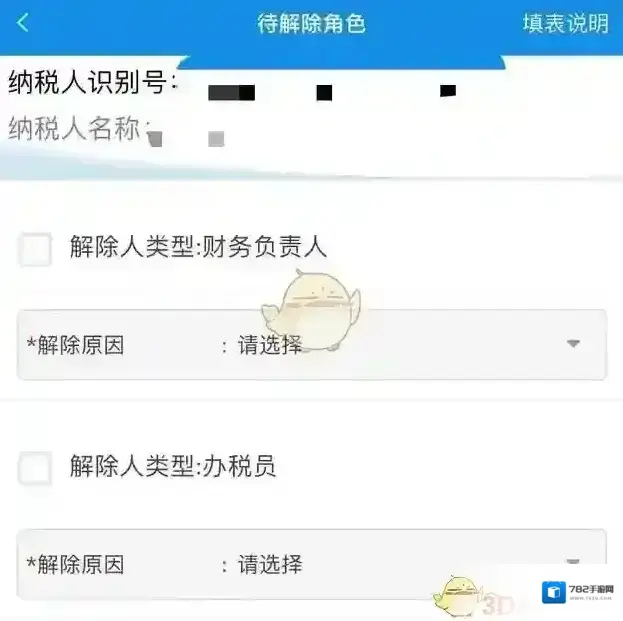Viewport: 623px width, 621px height.
Task: Open 请选择 in the first 解除原因 field
Action: tap(270, 345)
